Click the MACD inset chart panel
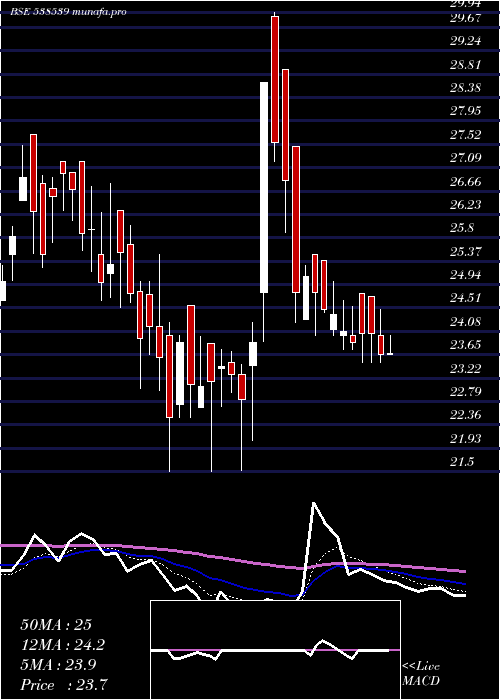 275,650
